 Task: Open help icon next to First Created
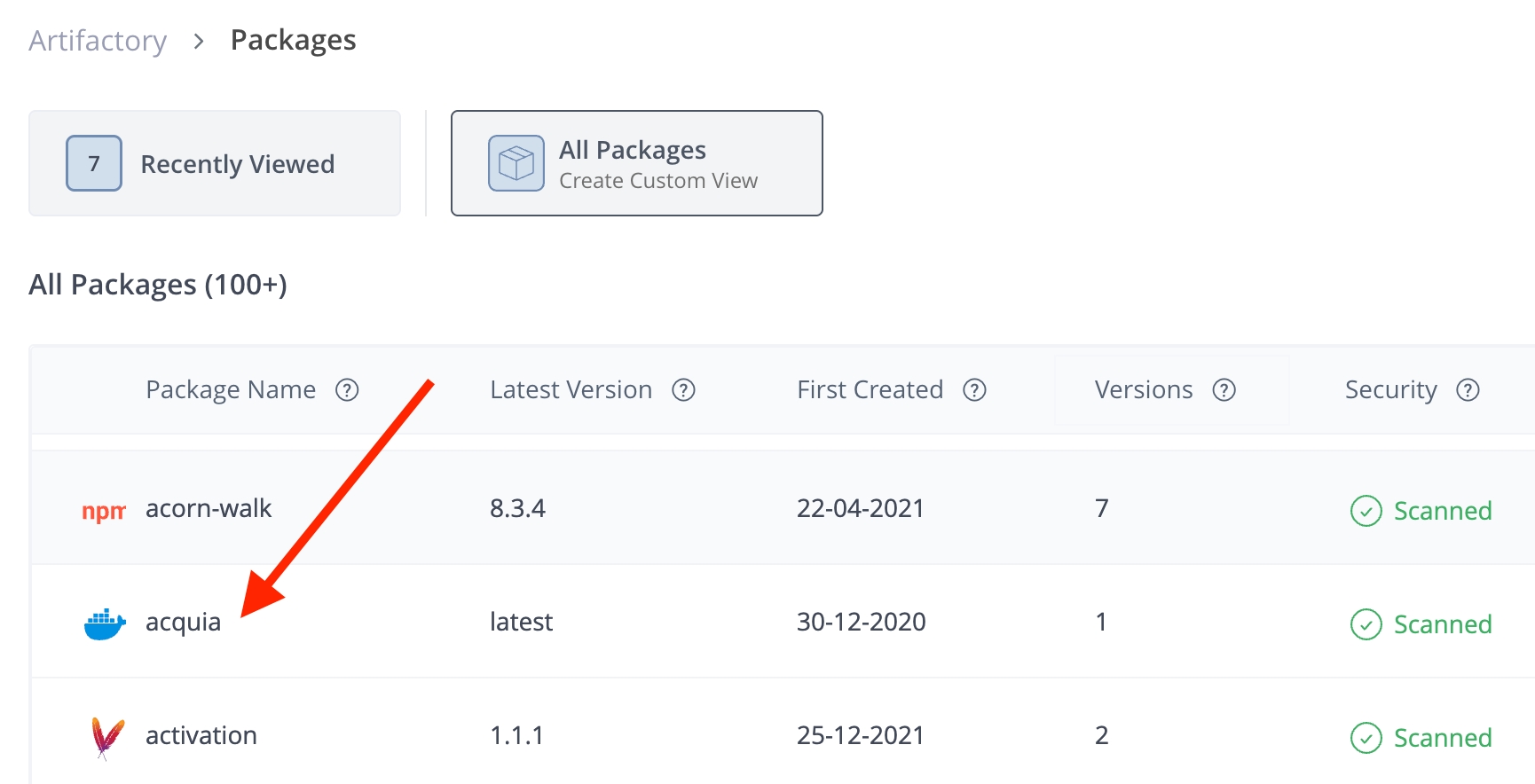(974, 390)
